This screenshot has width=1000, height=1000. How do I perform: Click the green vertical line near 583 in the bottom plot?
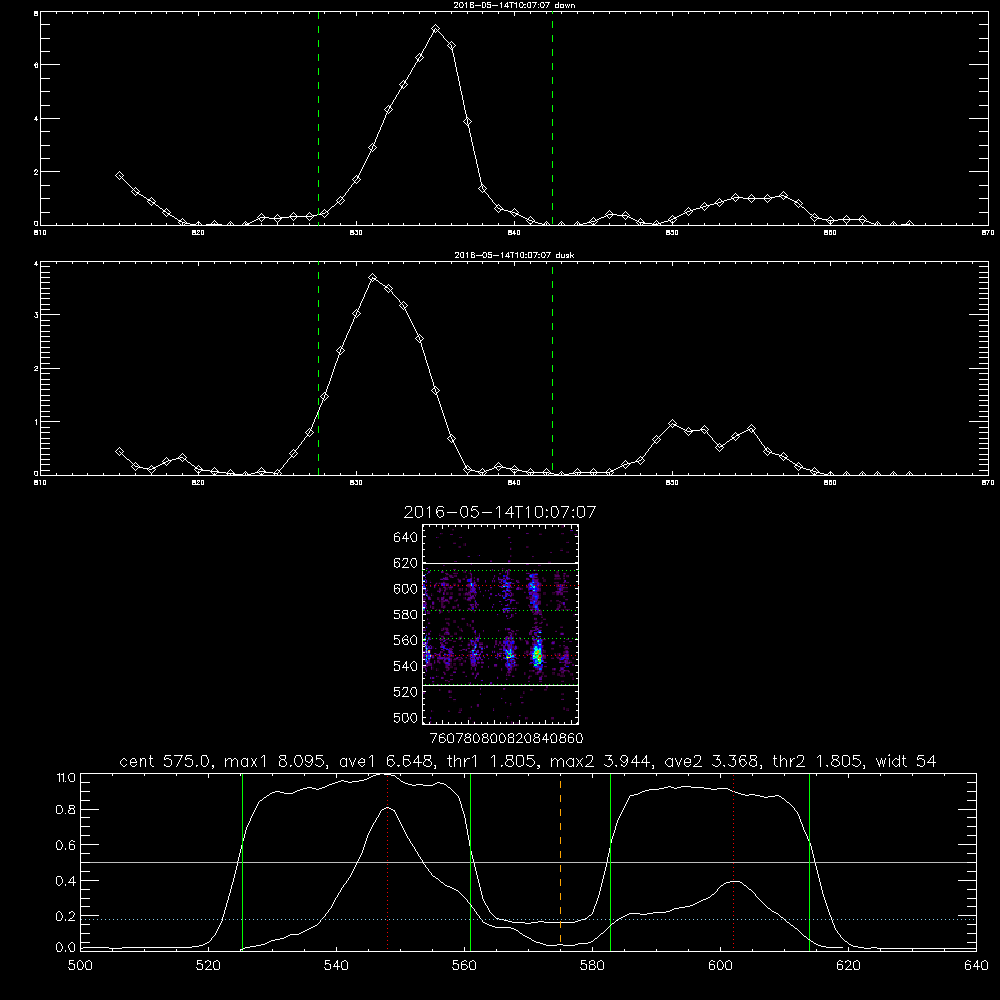click(610, 861)
